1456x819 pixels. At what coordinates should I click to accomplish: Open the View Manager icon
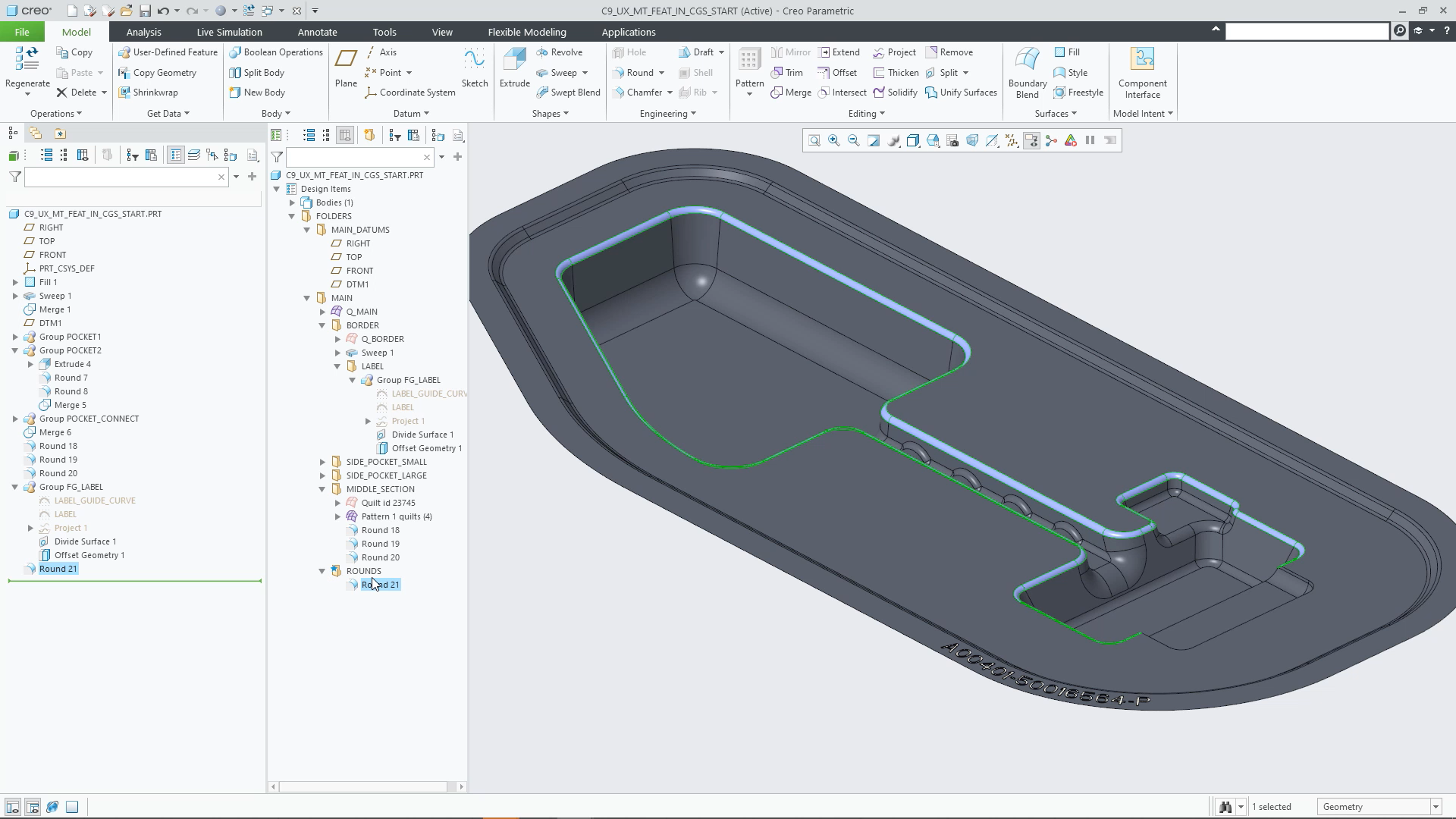coord(952,140)
